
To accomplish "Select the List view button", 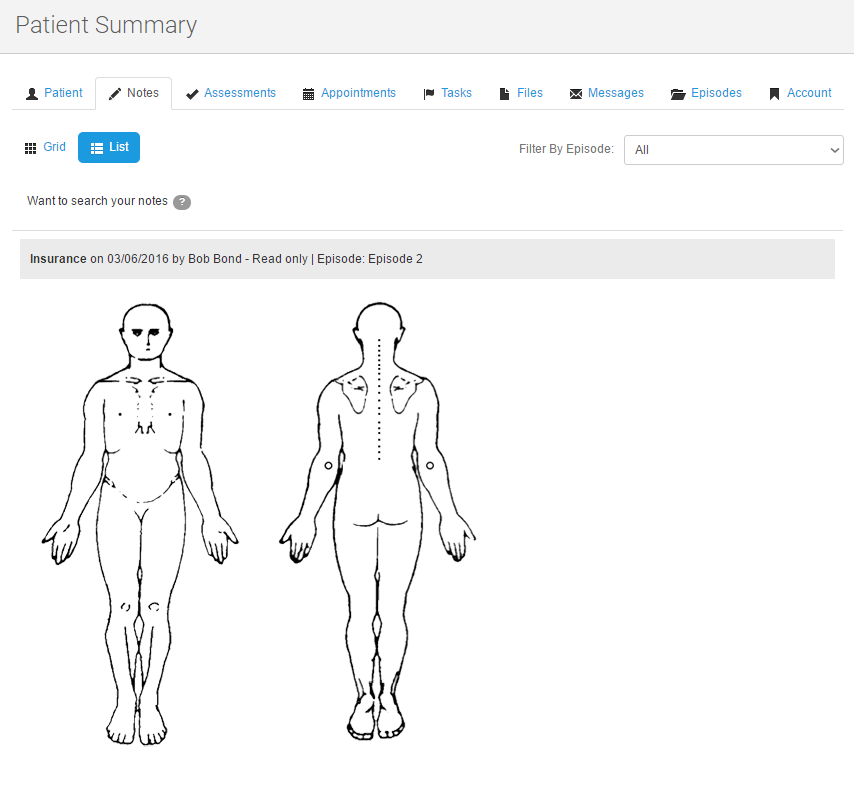I will [109, 148].
